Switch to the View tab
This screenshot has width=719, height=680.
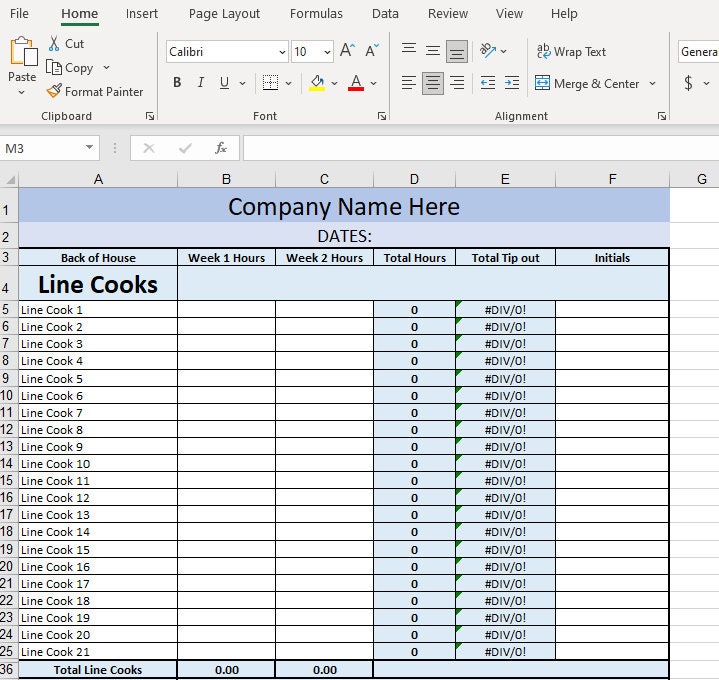[509, 14]
